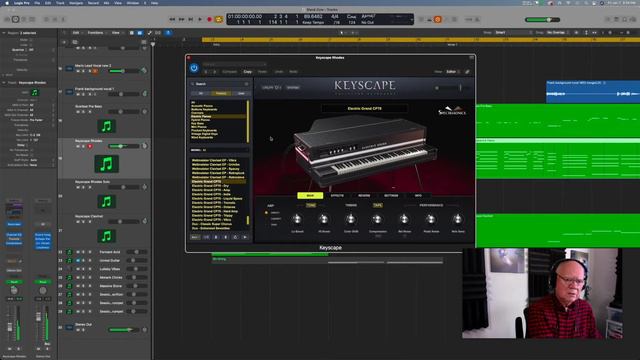Viewport: 640px width, 360px height.
Task: Start playback with the Play button
Action: click(200, 19)
